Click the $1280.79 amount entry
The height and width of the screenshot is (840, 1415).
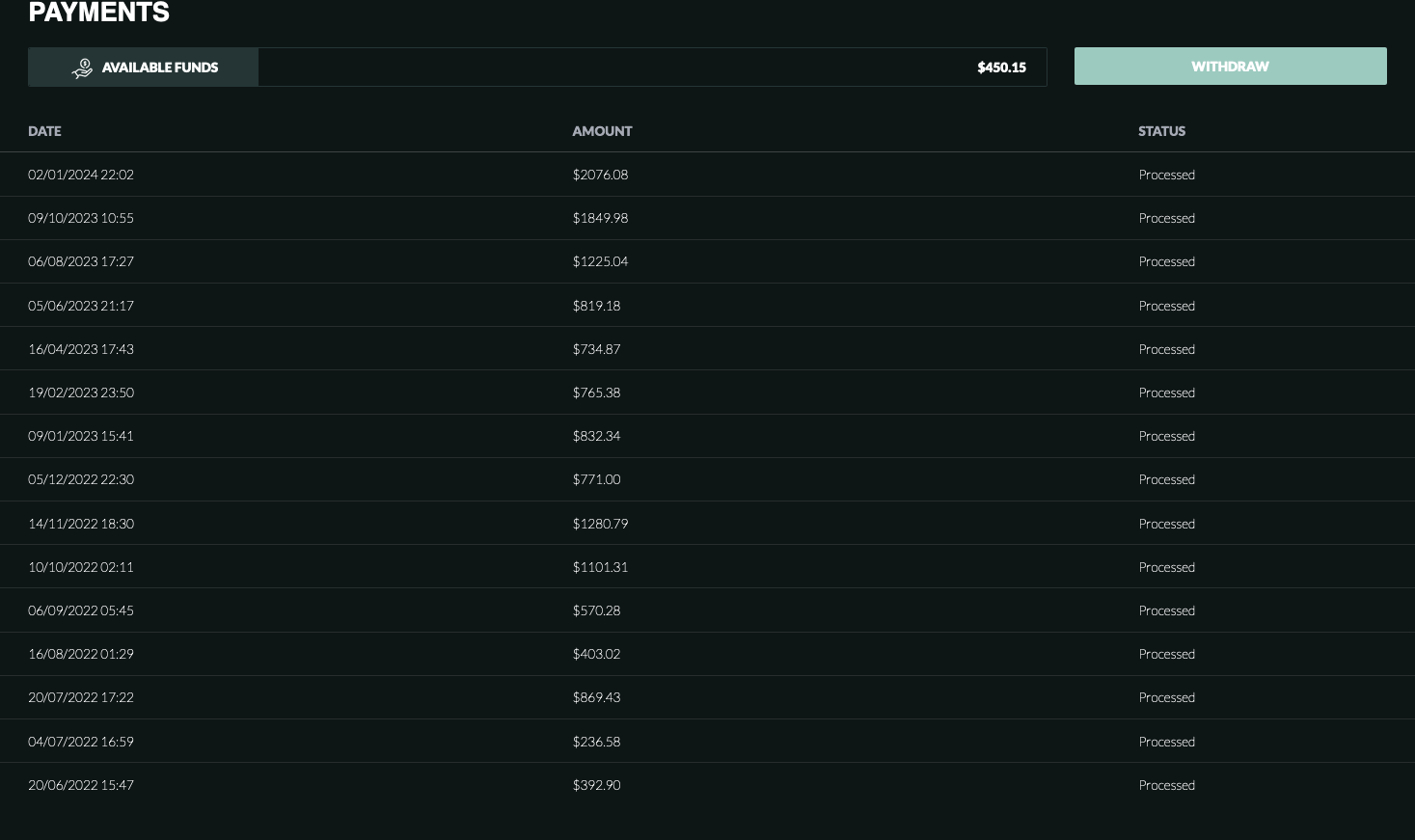(600, 524)
